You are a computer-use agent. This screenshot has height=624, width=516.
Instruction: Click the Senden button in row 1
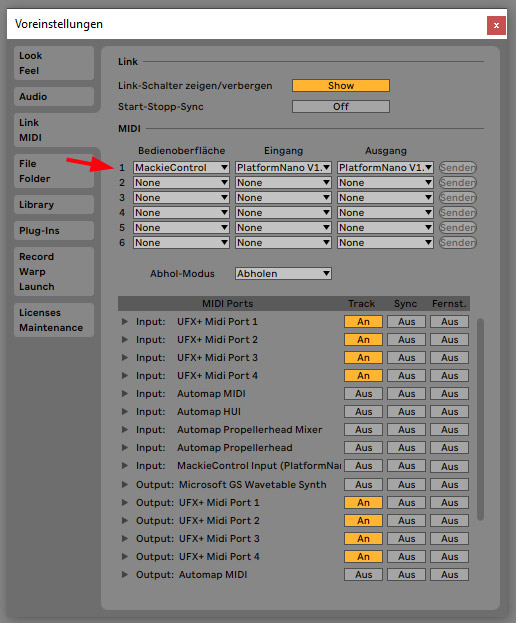click(458, 168)
